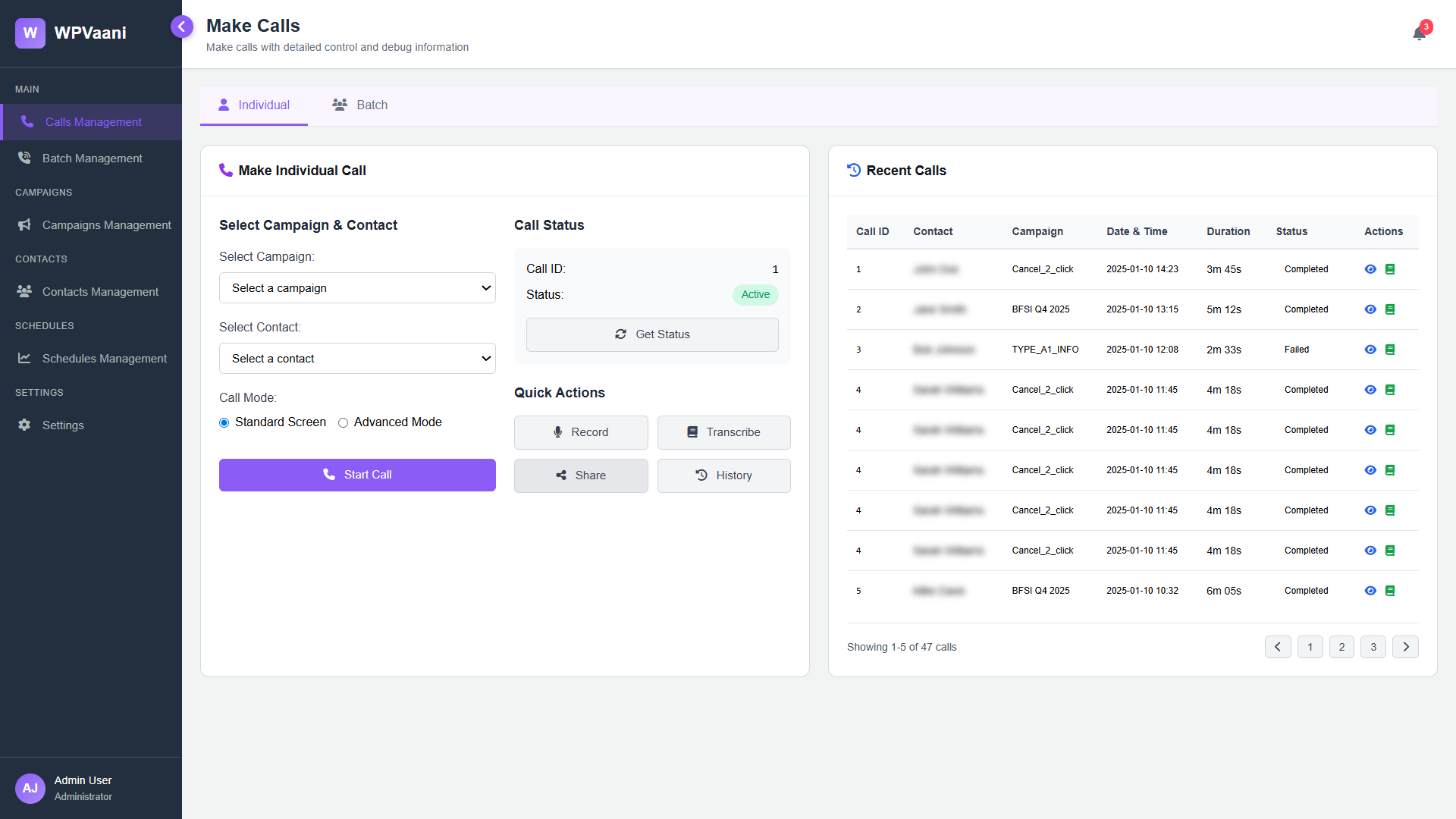This screenshot has height=819, width=1456.
Task: Select Standard Screen call mode
Action: (224, 422)
